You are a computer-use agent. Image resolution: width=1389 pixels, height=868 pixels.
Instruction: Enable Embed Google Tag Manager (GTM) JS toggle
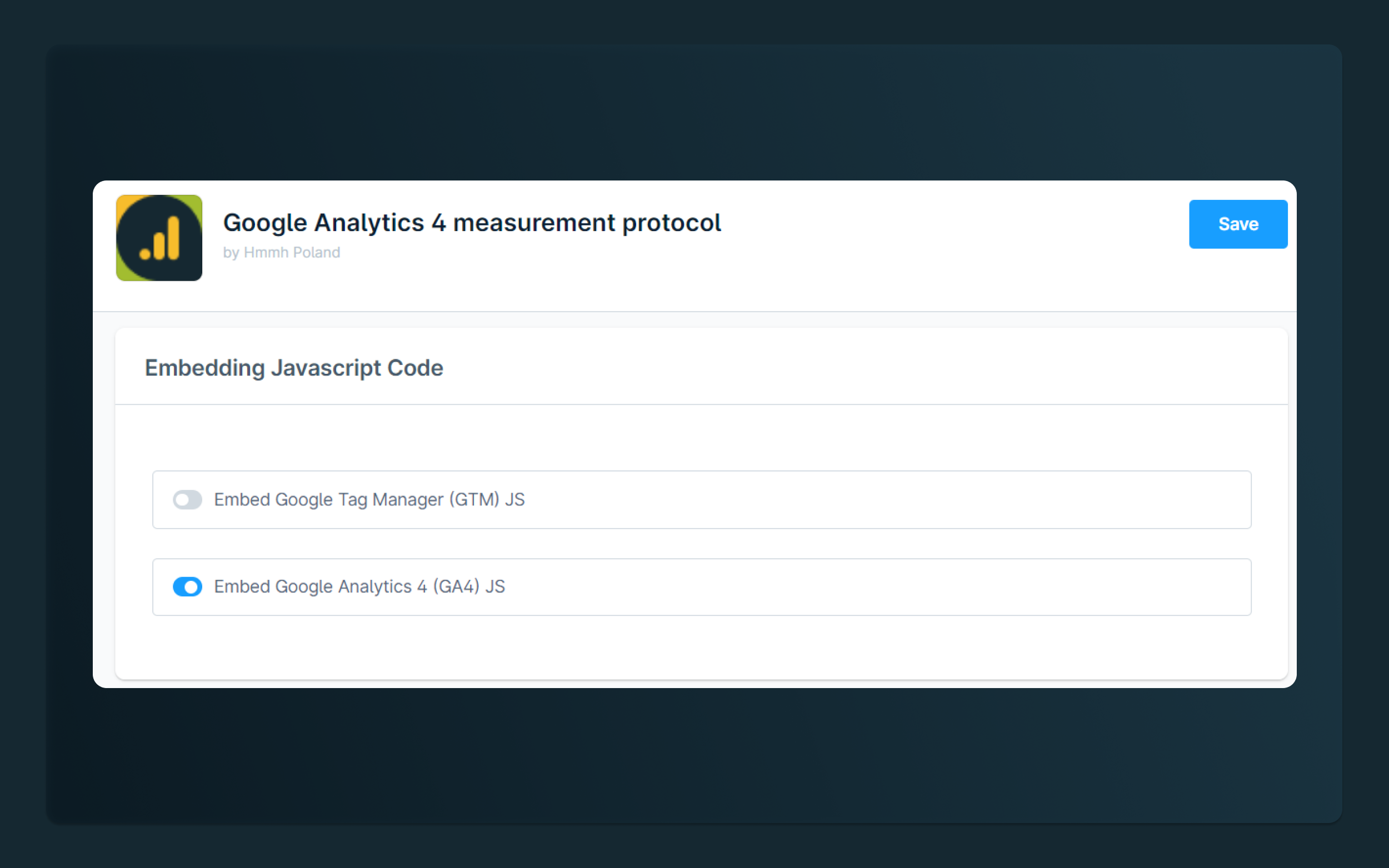click(x=187, y=499)
